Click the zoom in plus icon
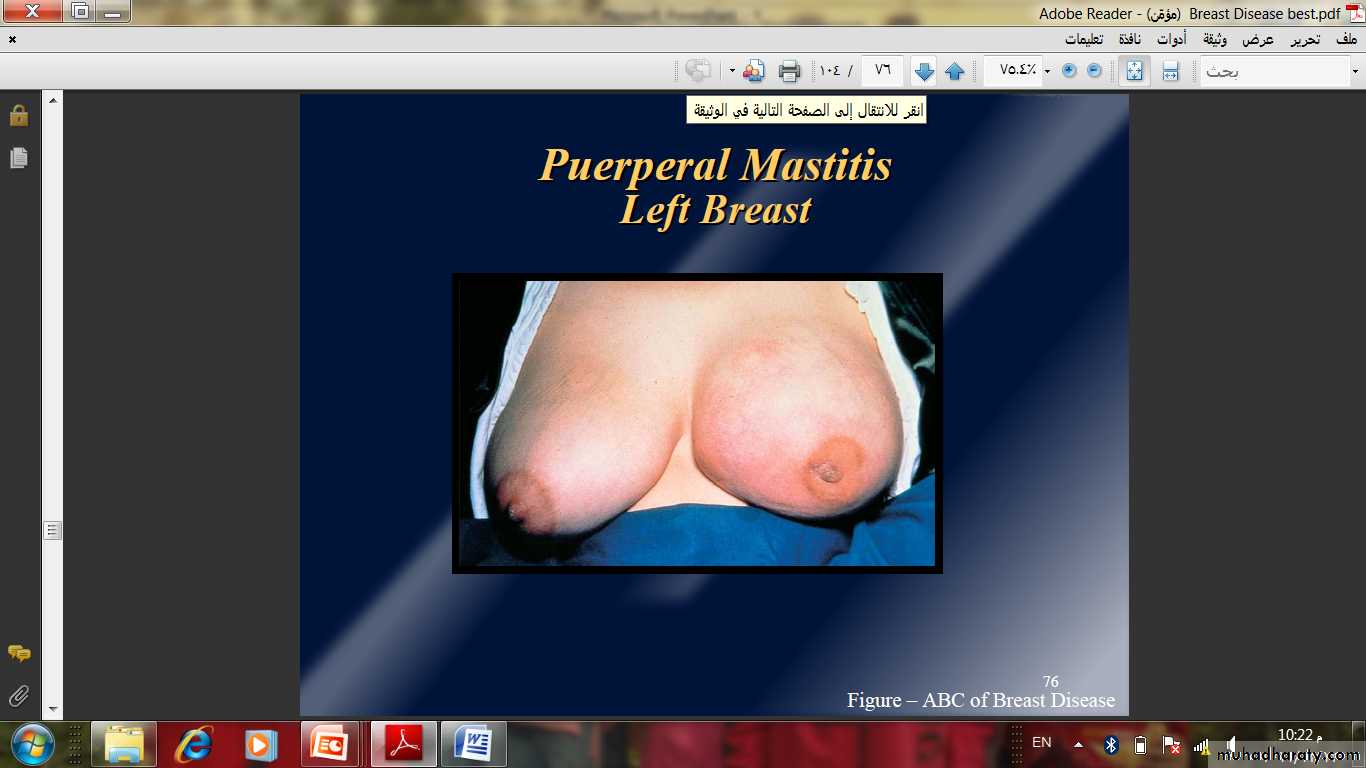This screenshot has width=1366, height=768. point(1069,71)
